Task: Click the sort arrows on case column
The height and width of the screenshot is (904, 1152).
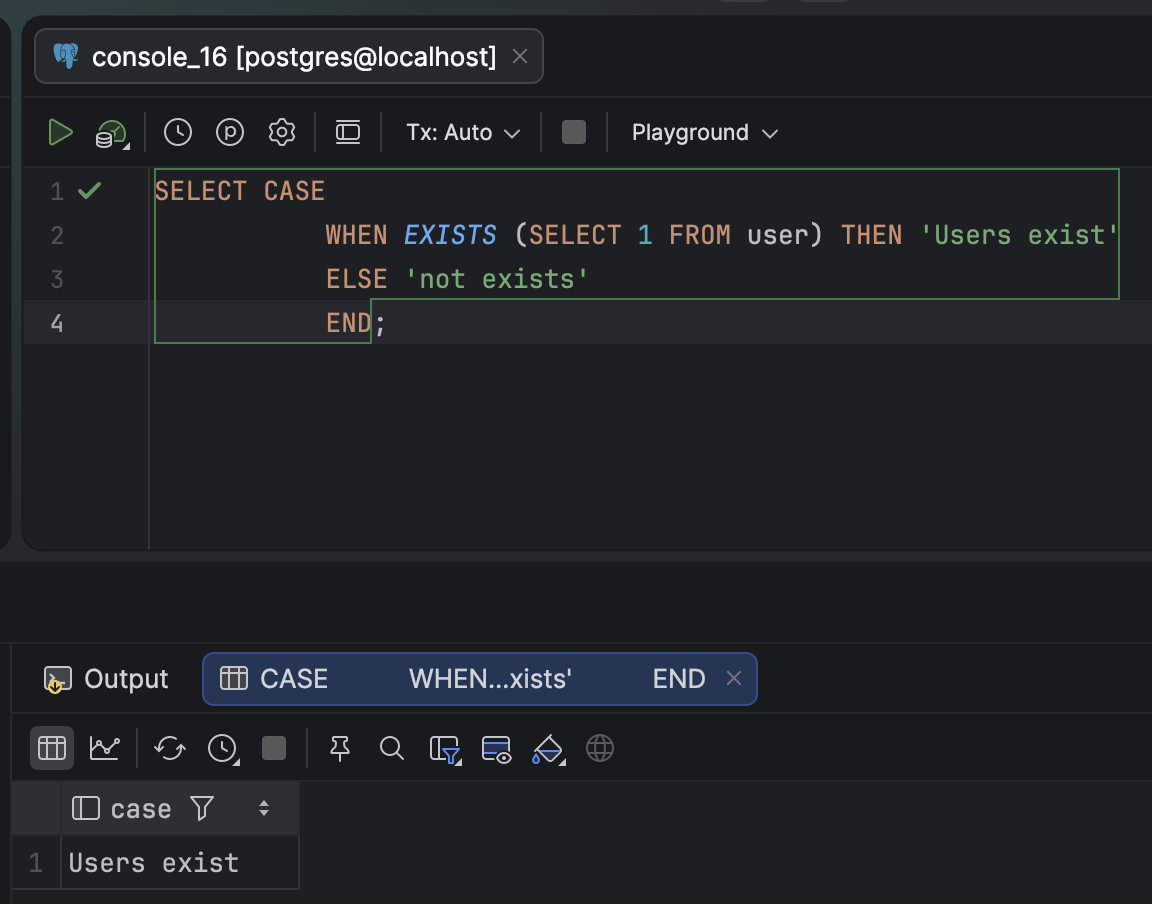Action: point(264,808)
